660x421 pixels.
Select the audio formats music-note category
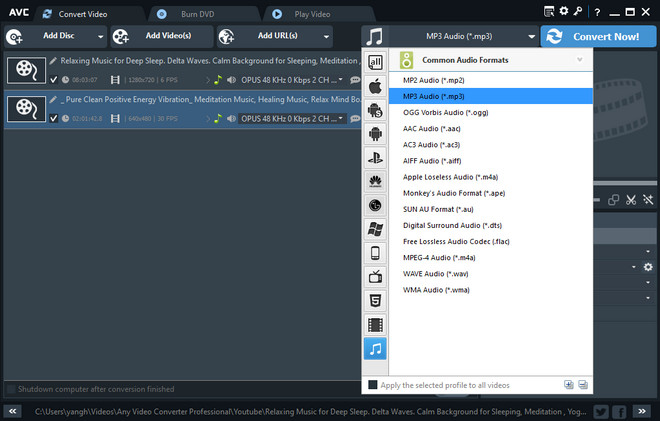tap(375, 349)
